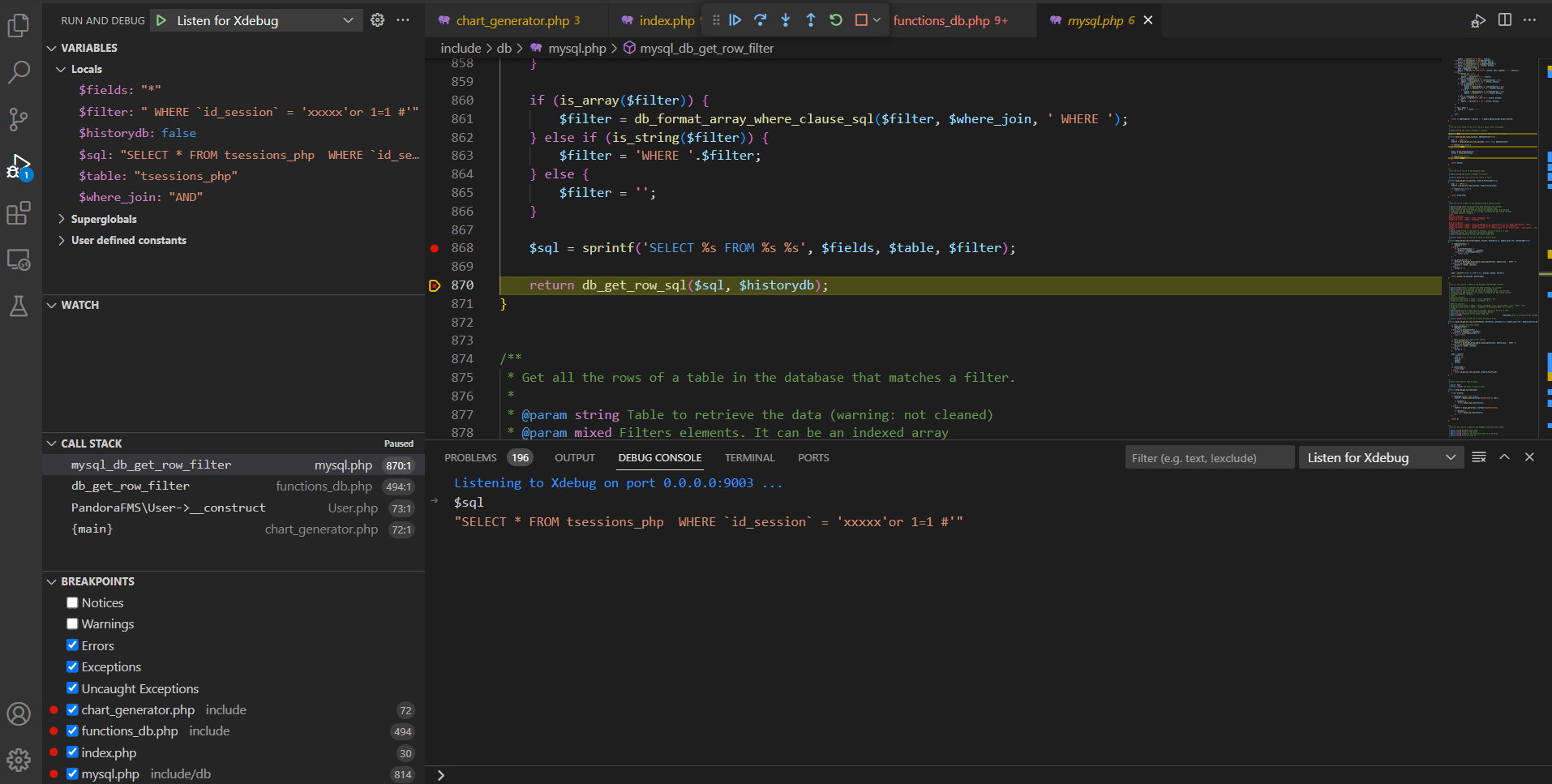
Task: Close the mysql.php editor tab
Action: coord(1148,20)
